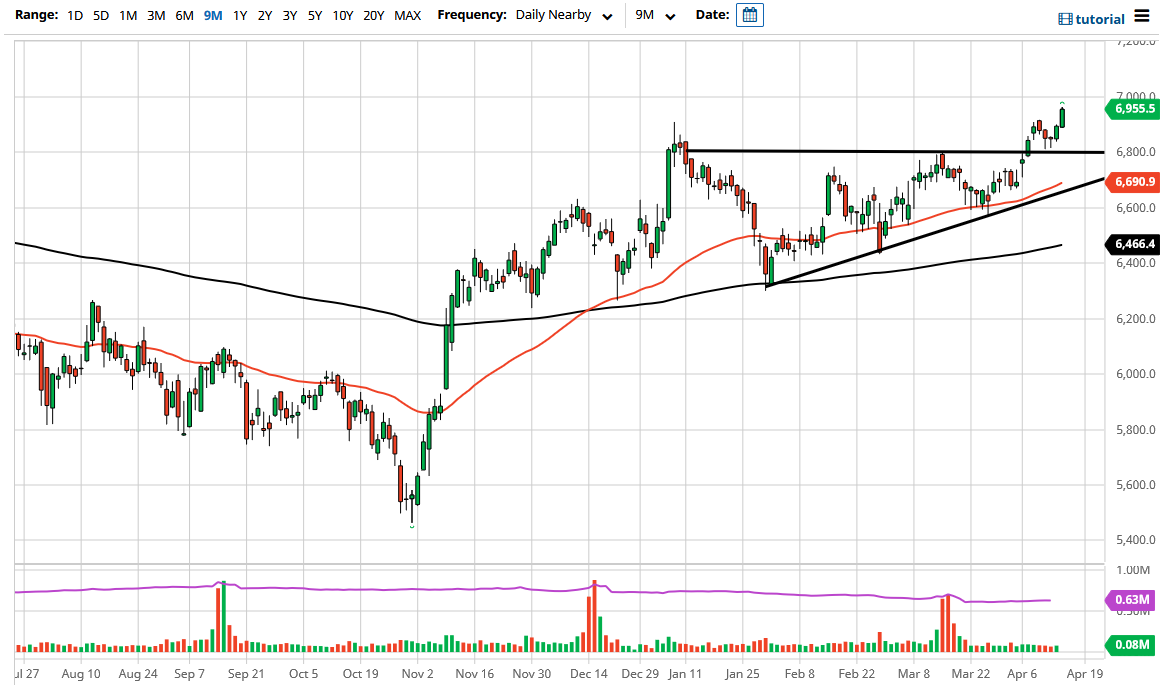Select the 6M range option
Screen dimensions: 1165x687
(183, 15)
